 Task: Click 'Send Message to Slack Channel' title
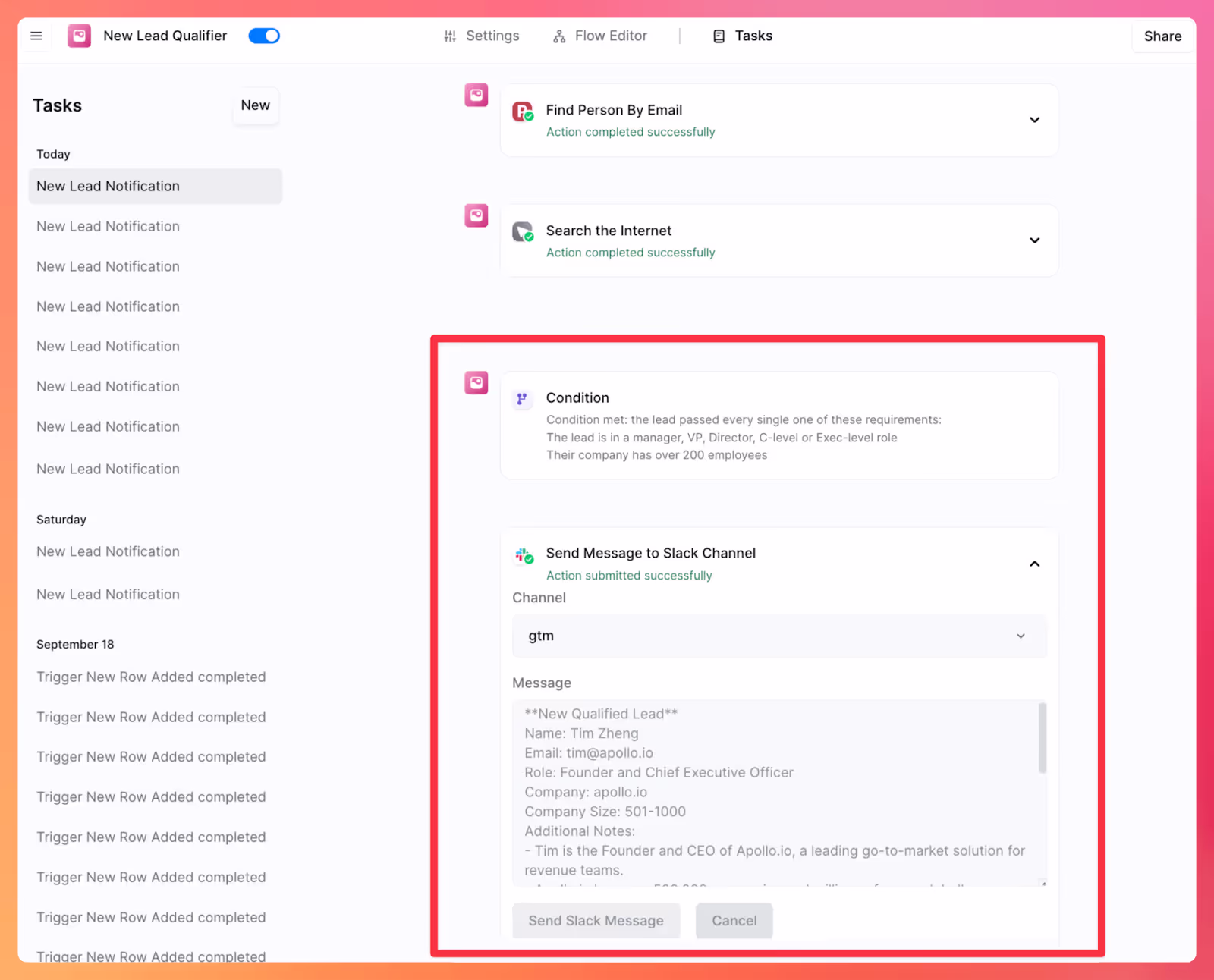[x=651, y=553]
